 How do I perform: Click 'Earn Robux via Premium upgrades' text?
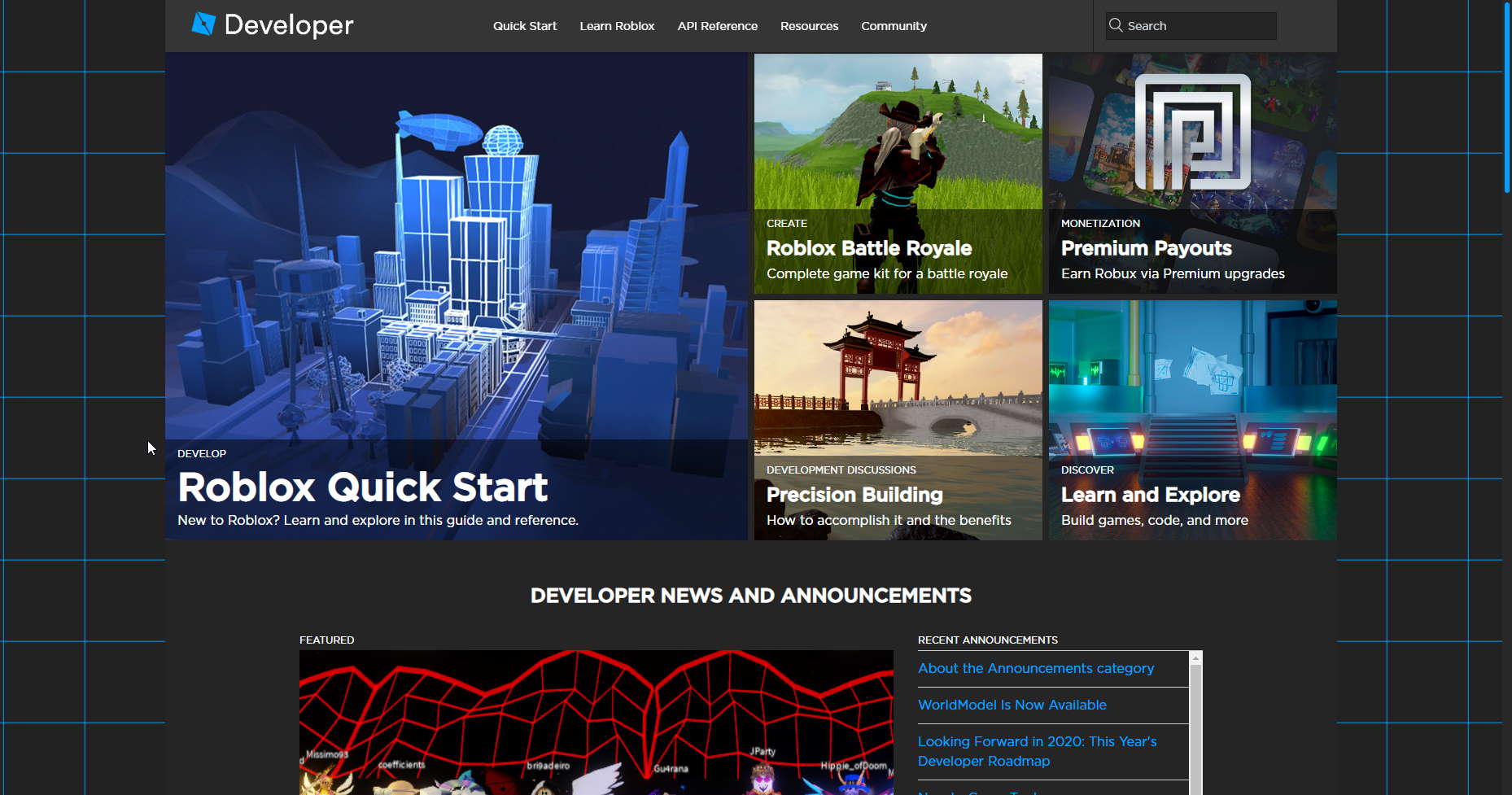click(x=1173, y=273)
